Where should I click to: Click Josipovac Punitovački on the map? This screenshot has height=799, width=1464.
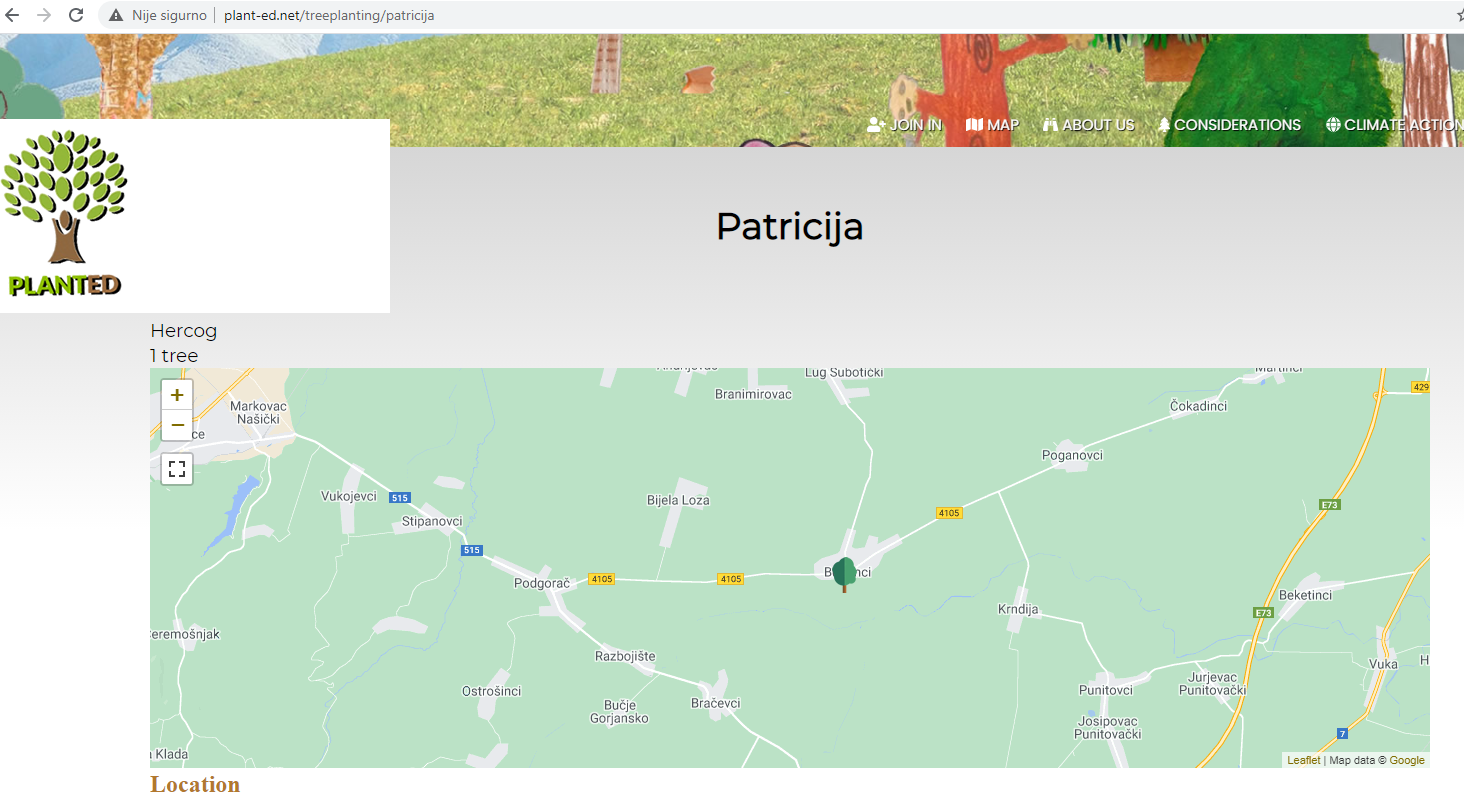tap(1107, 728)
